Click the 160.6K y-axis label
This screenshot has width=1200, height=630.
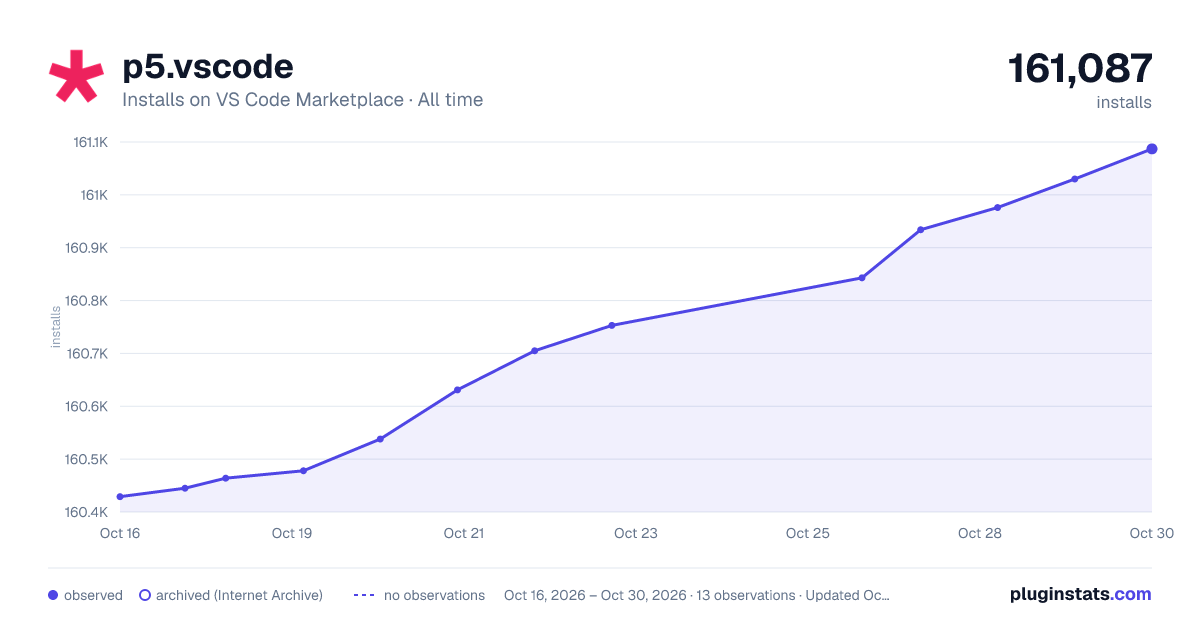86,407
